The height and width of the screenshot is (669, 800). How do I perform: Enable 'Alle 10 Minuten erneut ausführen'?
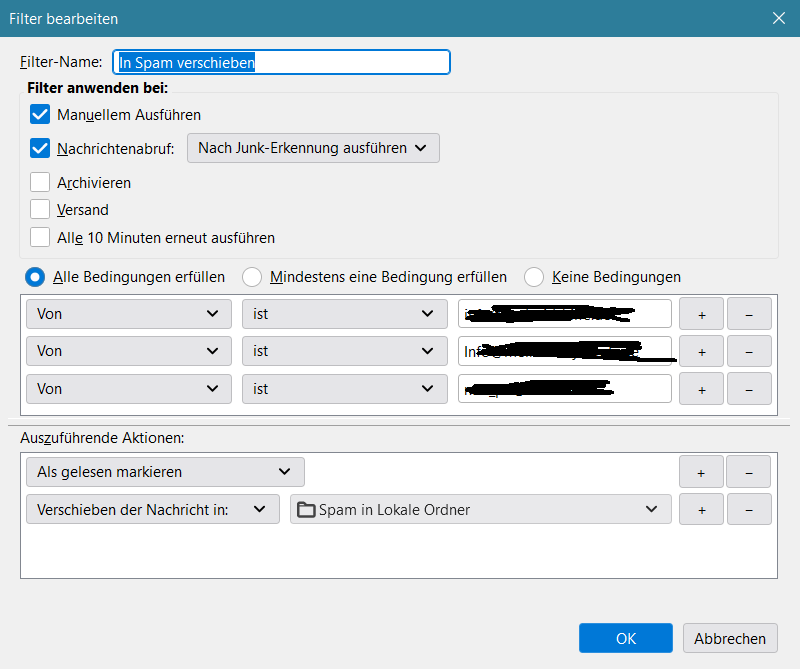[40, 237]
